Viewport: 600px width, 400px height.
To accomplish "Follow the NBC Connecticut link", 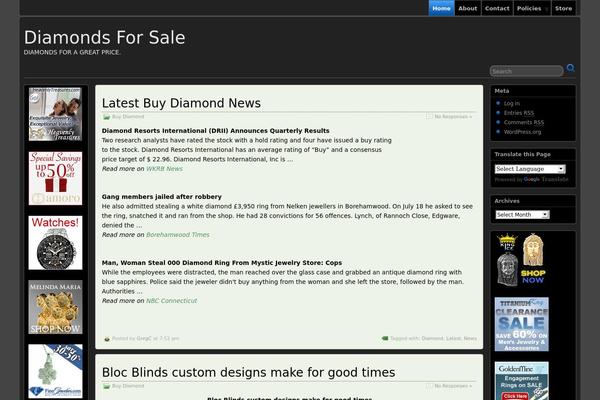I will click(171, 301).
